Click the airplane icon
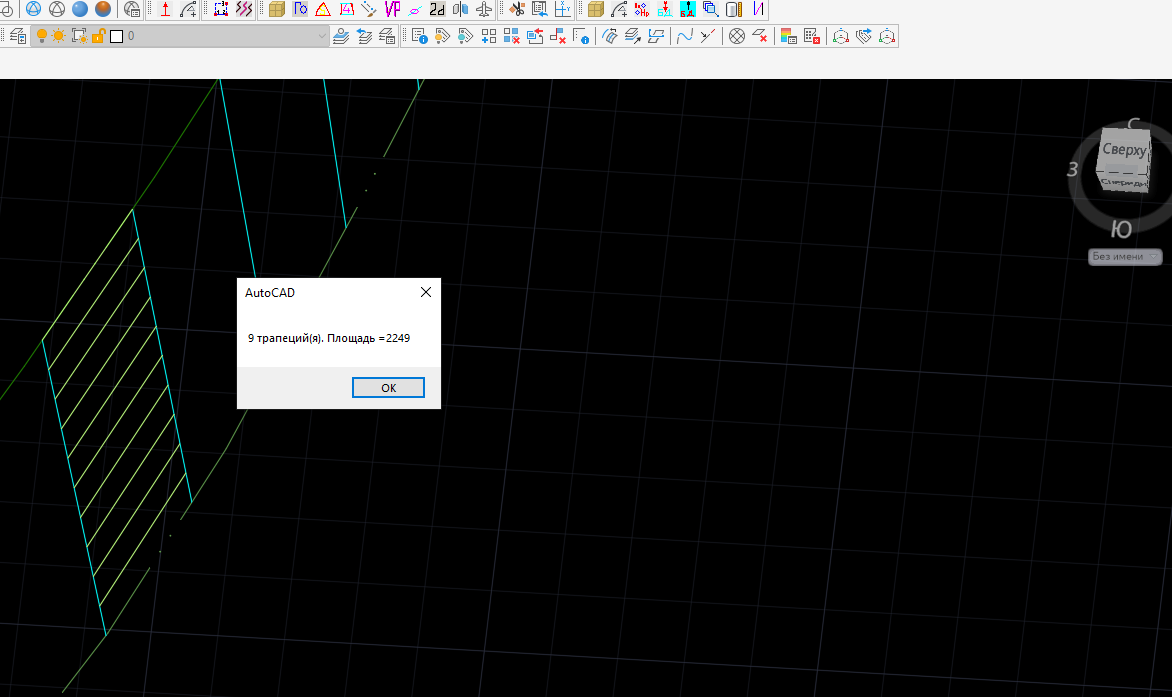This screenshot has height=697, width=1172. (484, 9)
